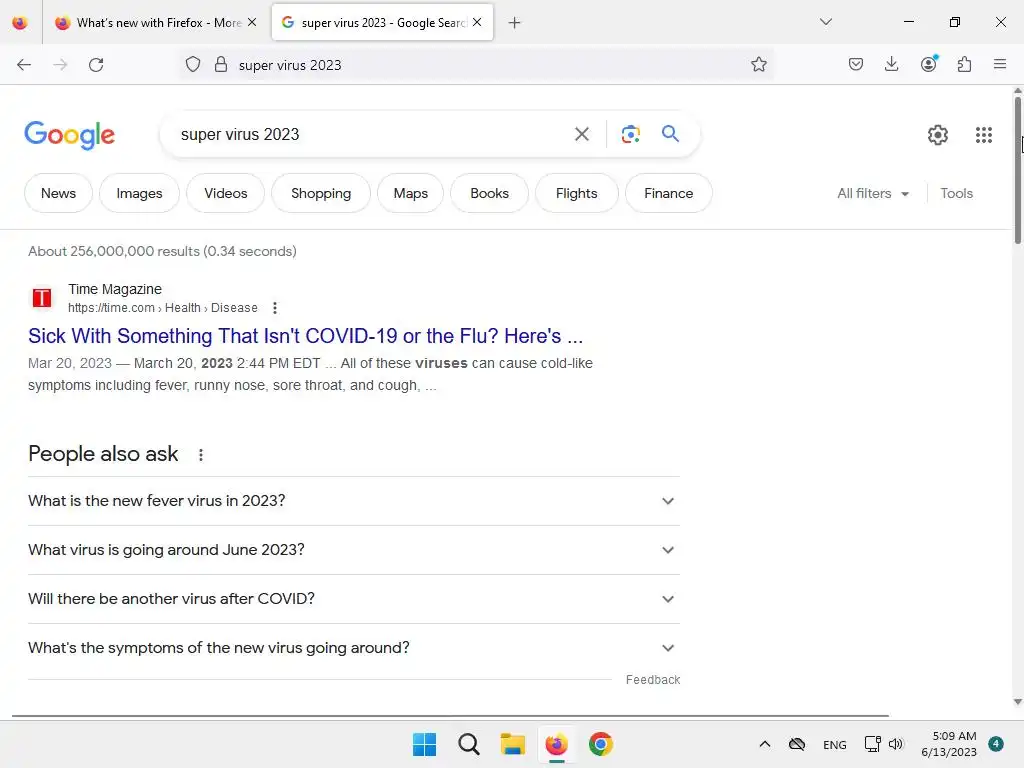The height and width of the screenshot is (768, 1024).
Task: Open the list all tabs dropdown
Action: coord(826,22)
